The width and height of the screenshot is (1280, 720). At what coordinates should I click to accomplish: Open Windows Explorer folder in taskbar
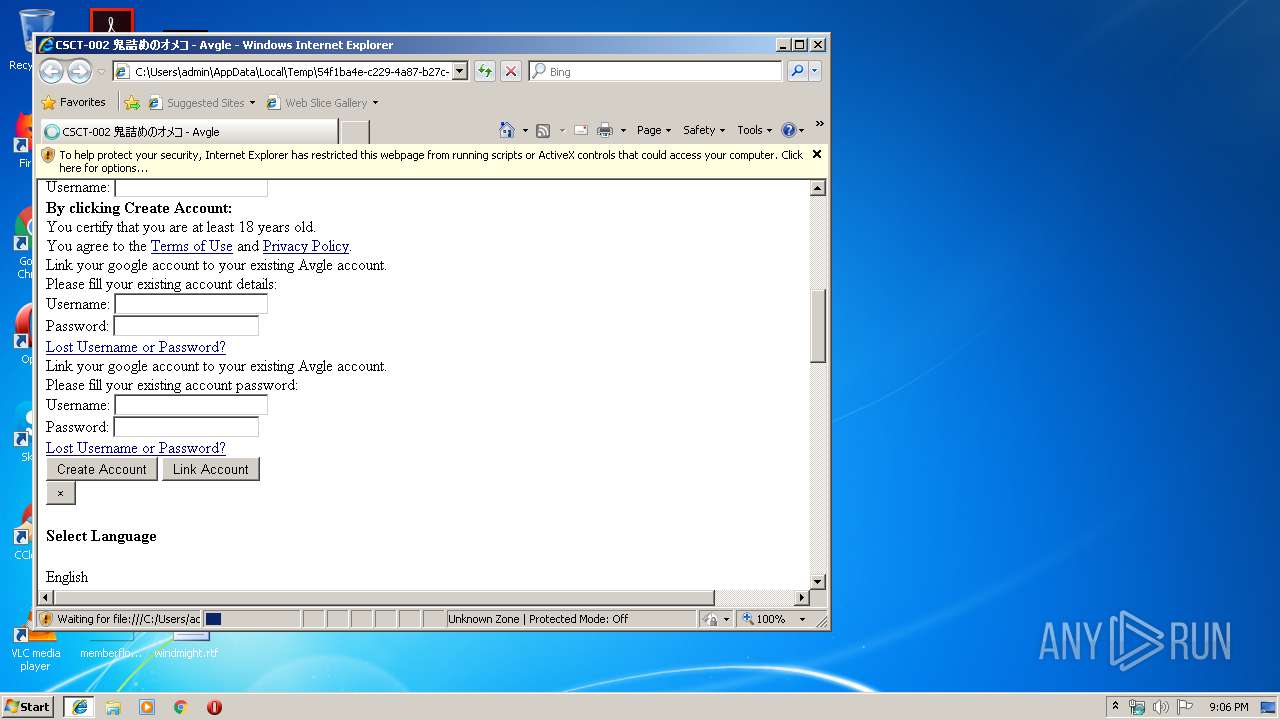pyautogui.click(x=113, y=706)
